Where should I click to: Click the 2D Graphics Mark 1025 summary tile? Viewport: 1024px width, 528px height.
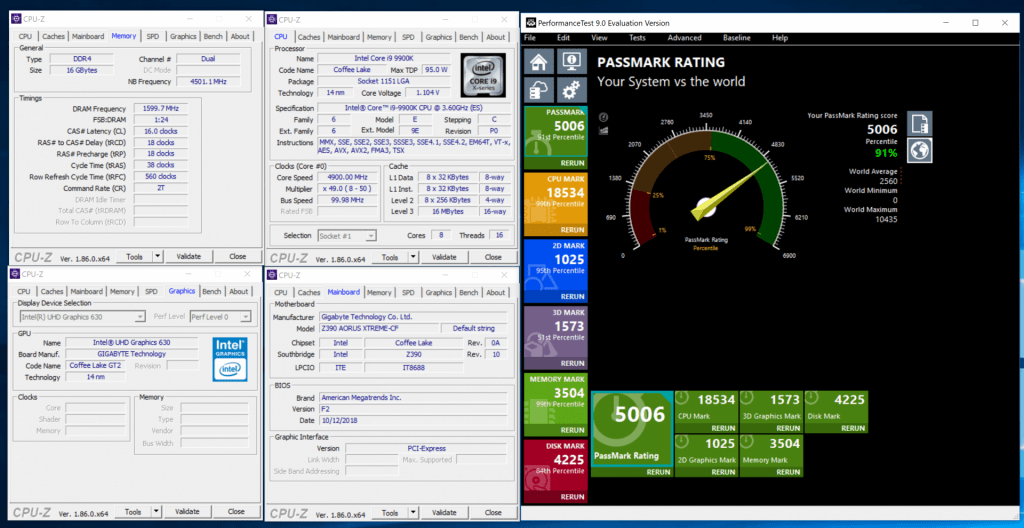tap(706, 455)
